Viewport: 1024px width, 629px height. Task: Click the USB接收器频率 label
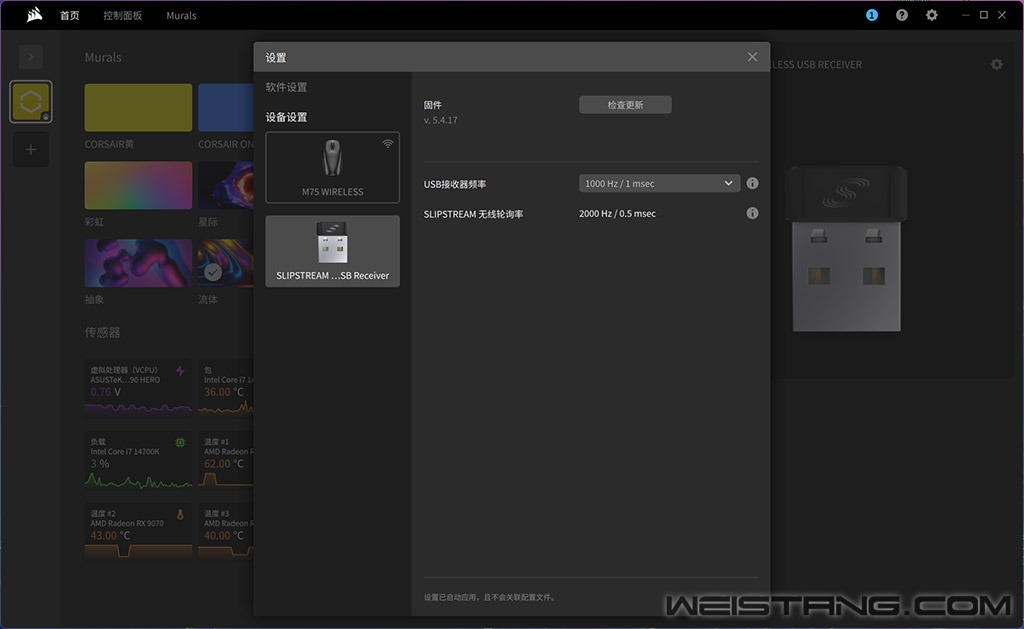[455, 184]
